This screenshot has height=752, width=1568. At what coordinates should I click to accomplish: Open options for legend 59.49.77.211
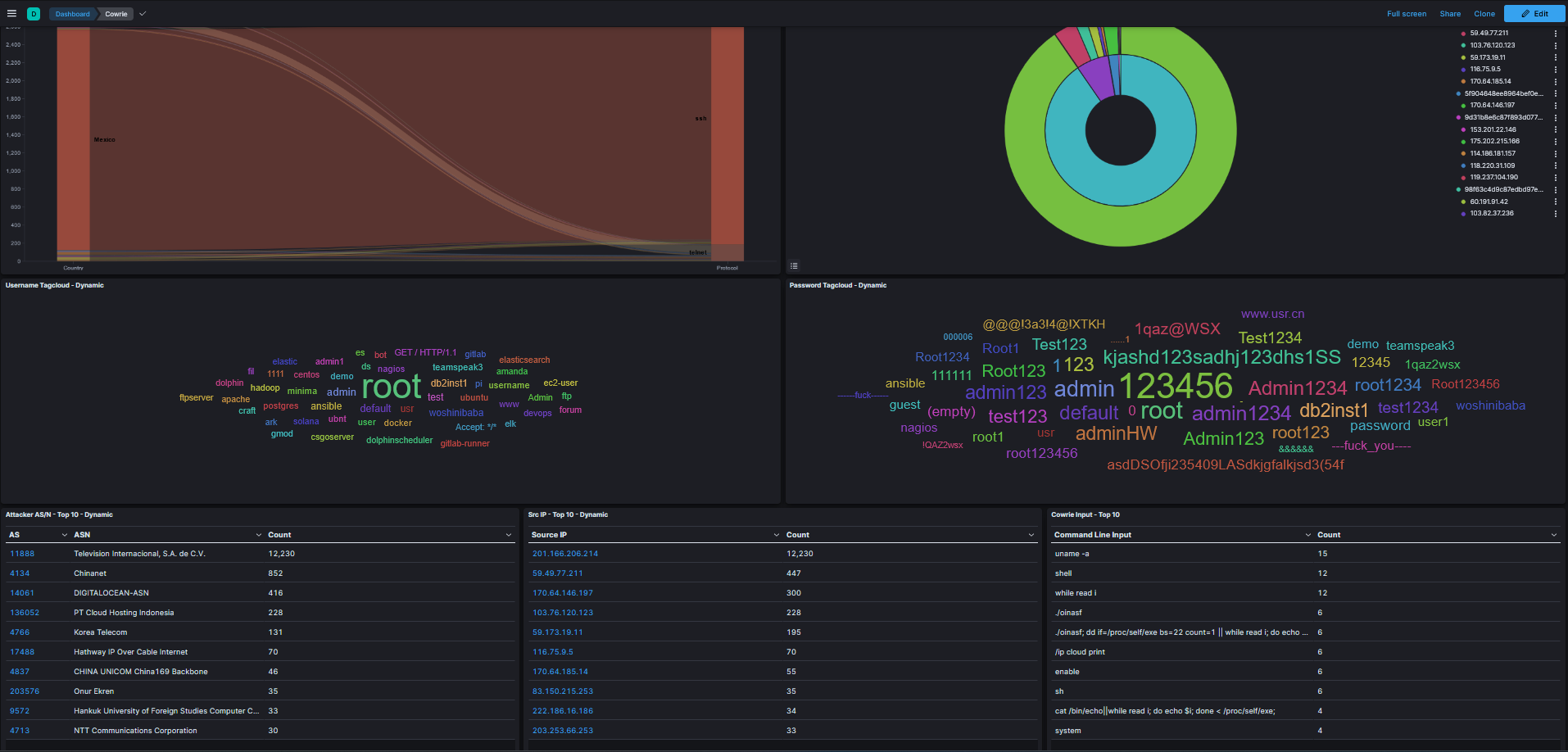(x=1556, y=34)
